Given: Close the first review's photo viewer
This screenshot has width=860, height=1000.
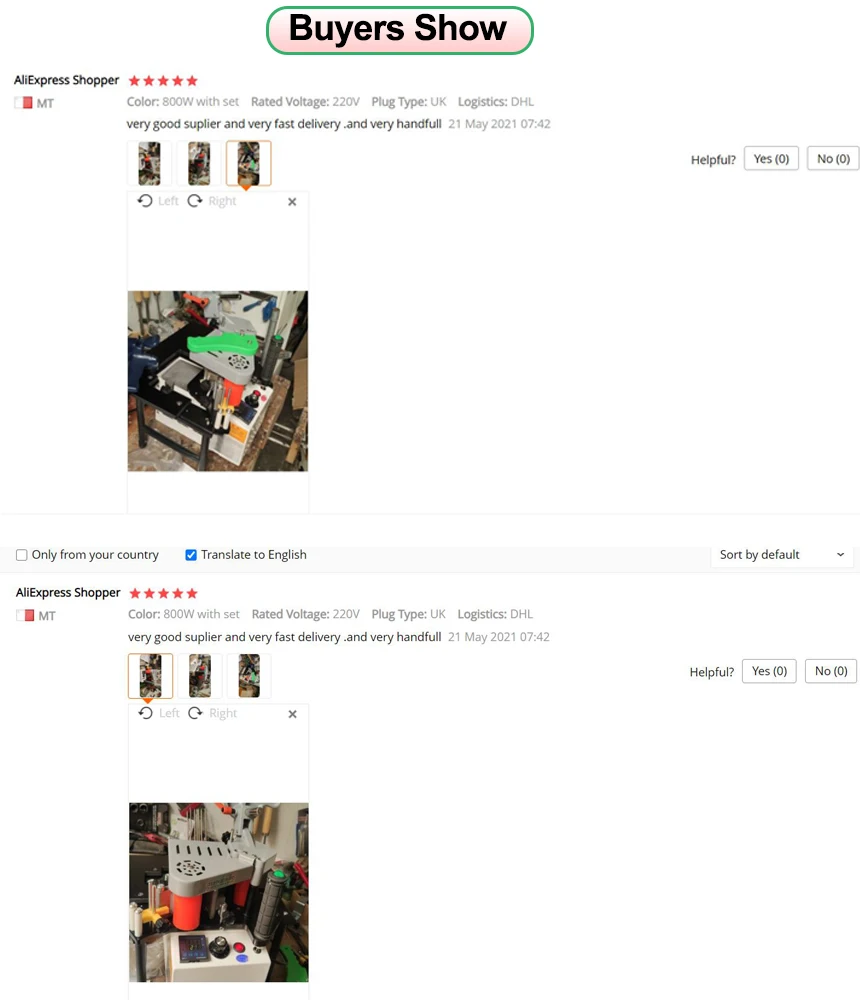Looking at the screenshot, I should click(292, 202).
